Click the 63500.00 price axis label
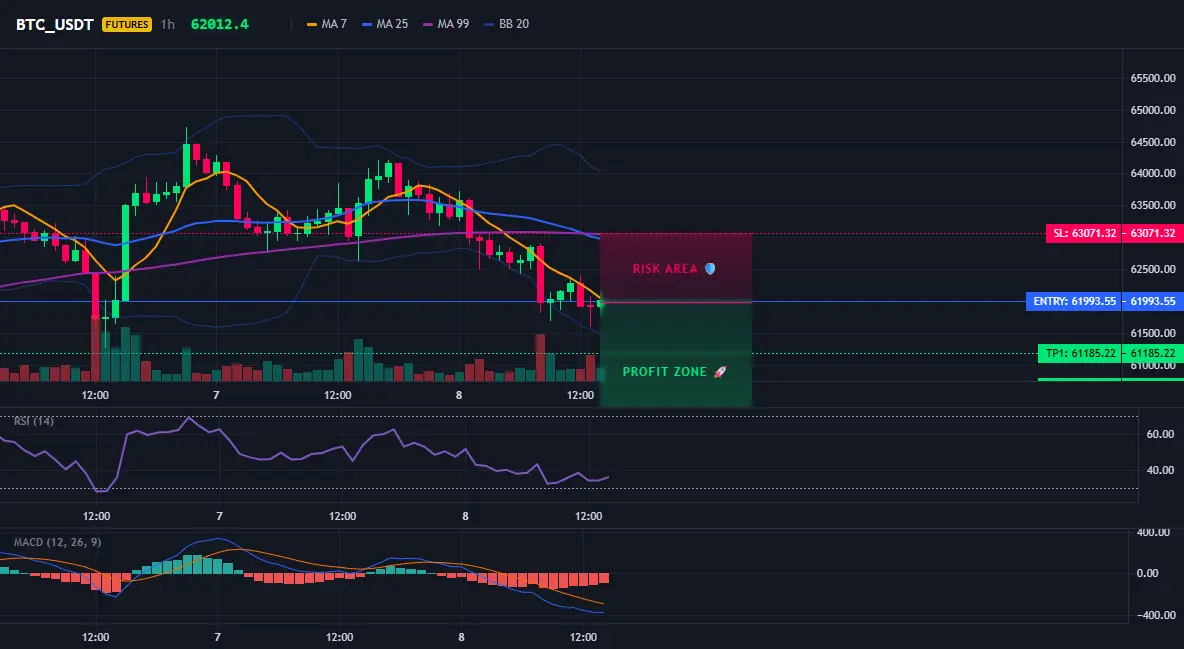The image size is (1184, 649). coord(1153,206)
